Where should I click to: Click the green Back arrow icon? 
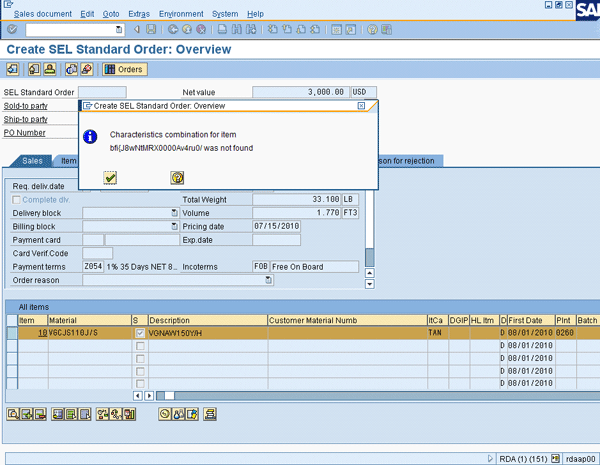[174, 30]
